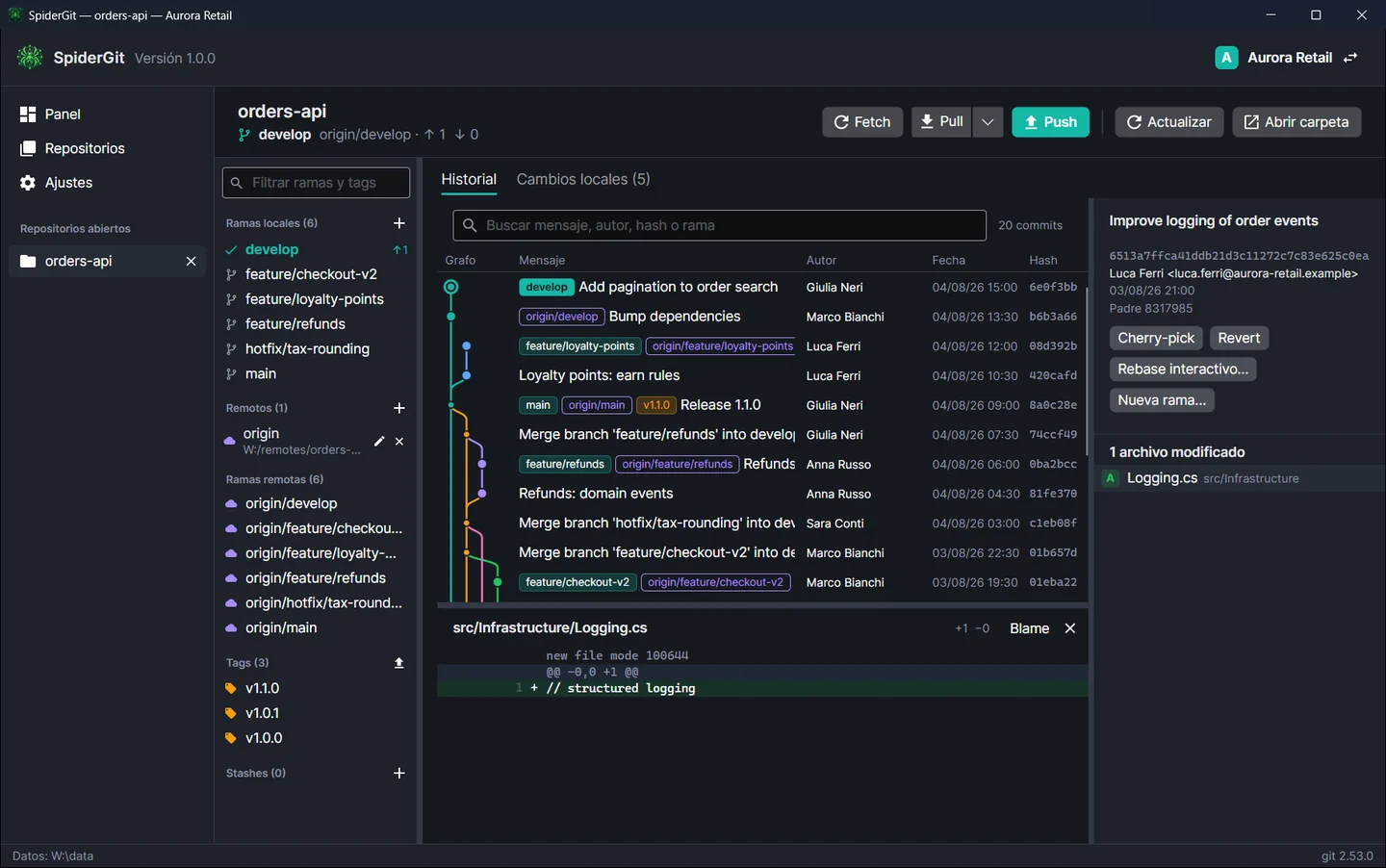Screen dimensions: 1386x868
Task: Click the origin/feature/loyalty-points ref badge
Action: pos(722,346)
